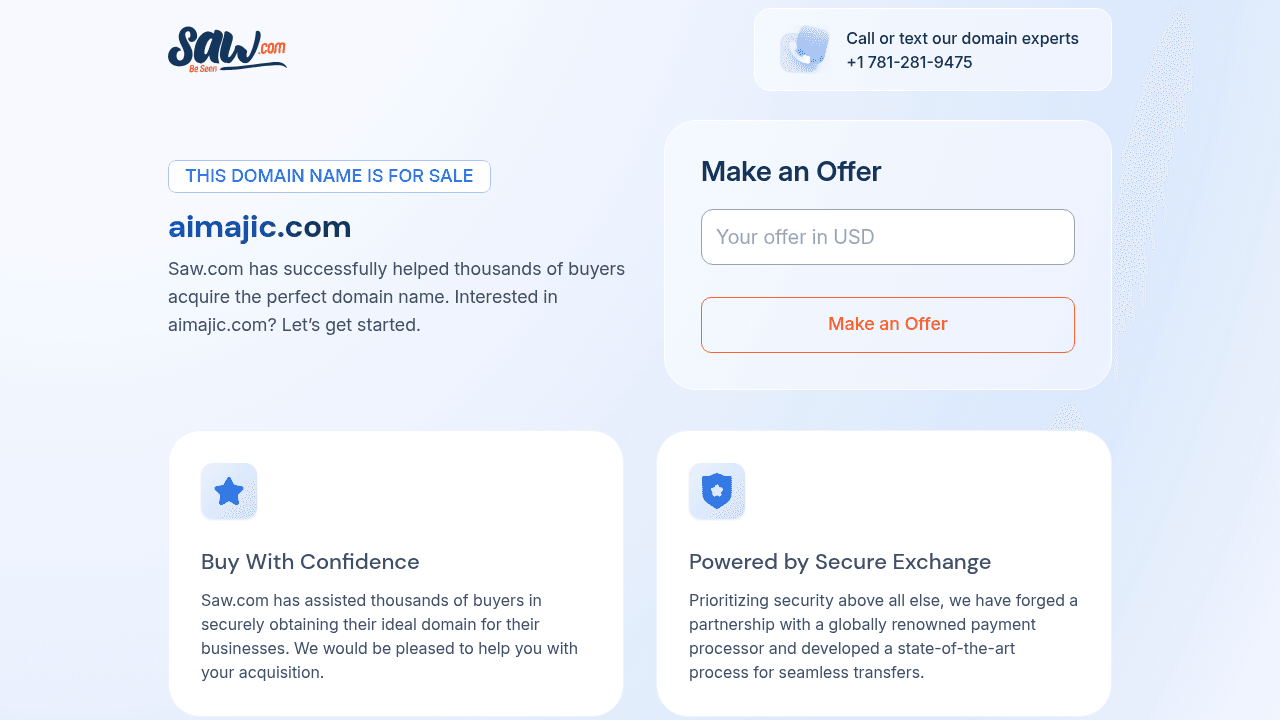Viewport: 1280px width, 720px height.
Task: Click the 'Be Seen' tagline under the logo
Action: [x=203, y=70]
